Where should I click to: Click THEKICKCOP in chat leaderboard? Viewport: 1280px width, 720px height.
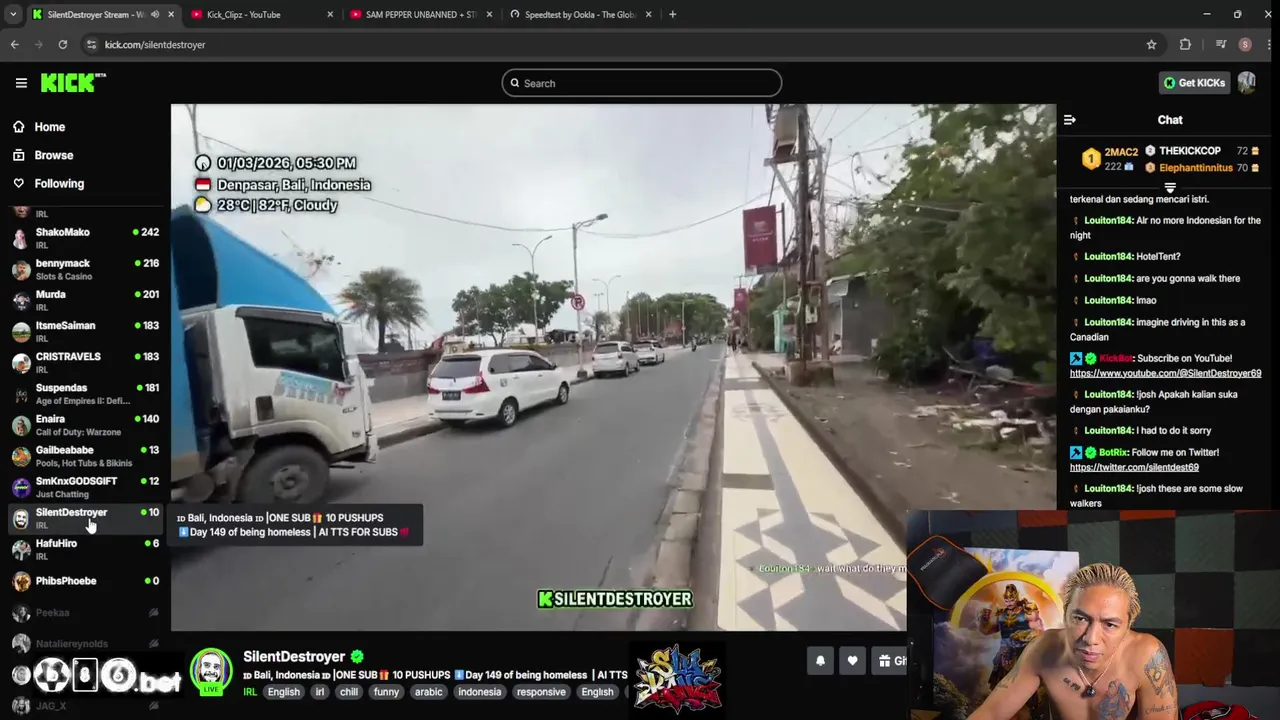tap(1189, 151)
